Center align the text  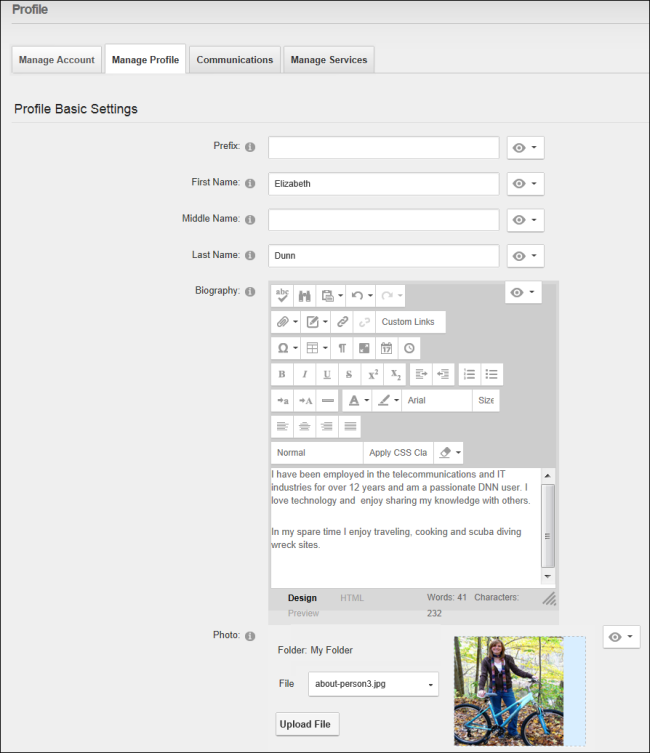304,426
